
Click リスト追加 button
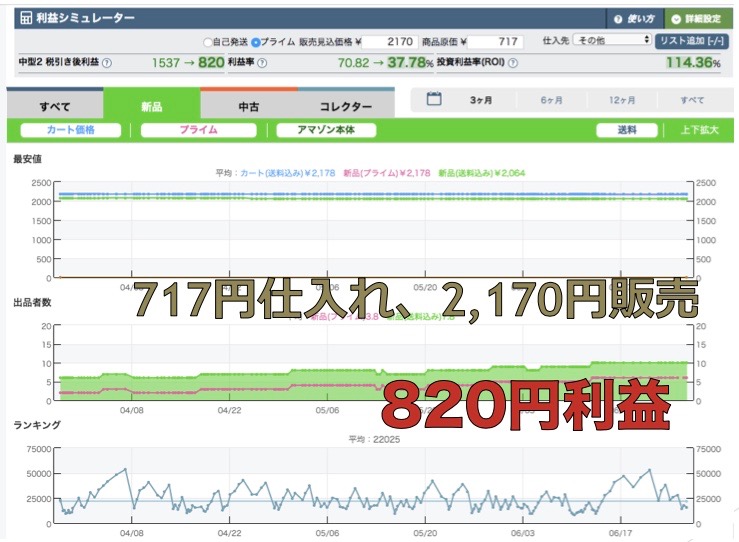point(692,41)
